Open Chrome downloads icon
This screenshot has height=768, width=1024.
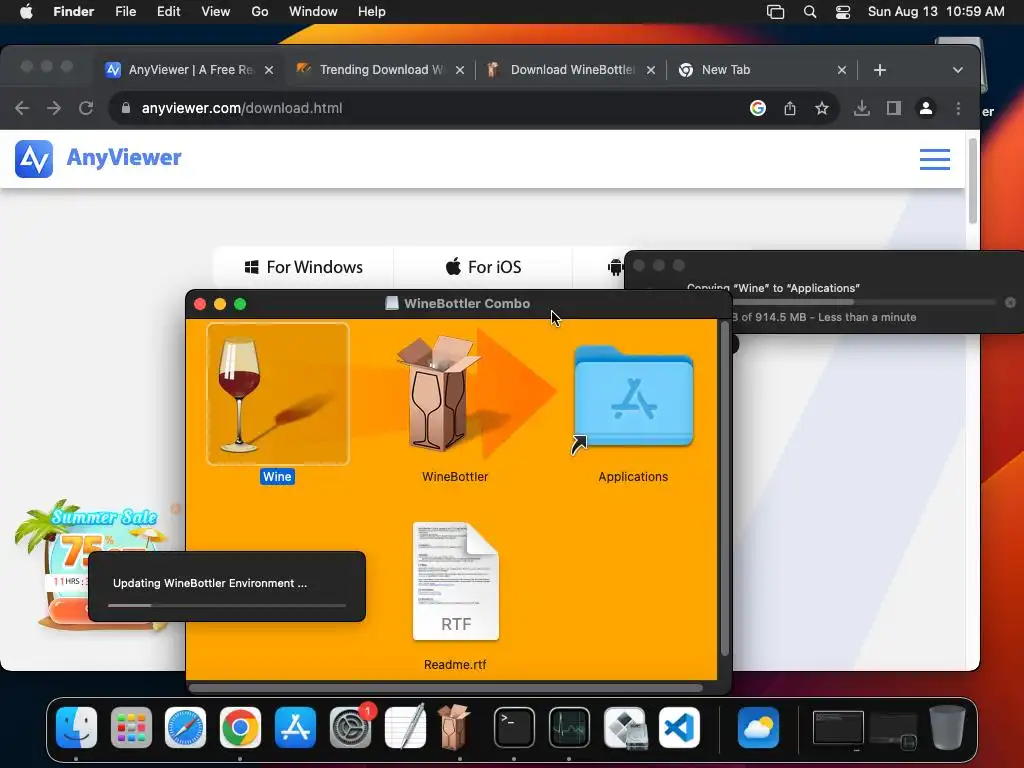point(861,108)
